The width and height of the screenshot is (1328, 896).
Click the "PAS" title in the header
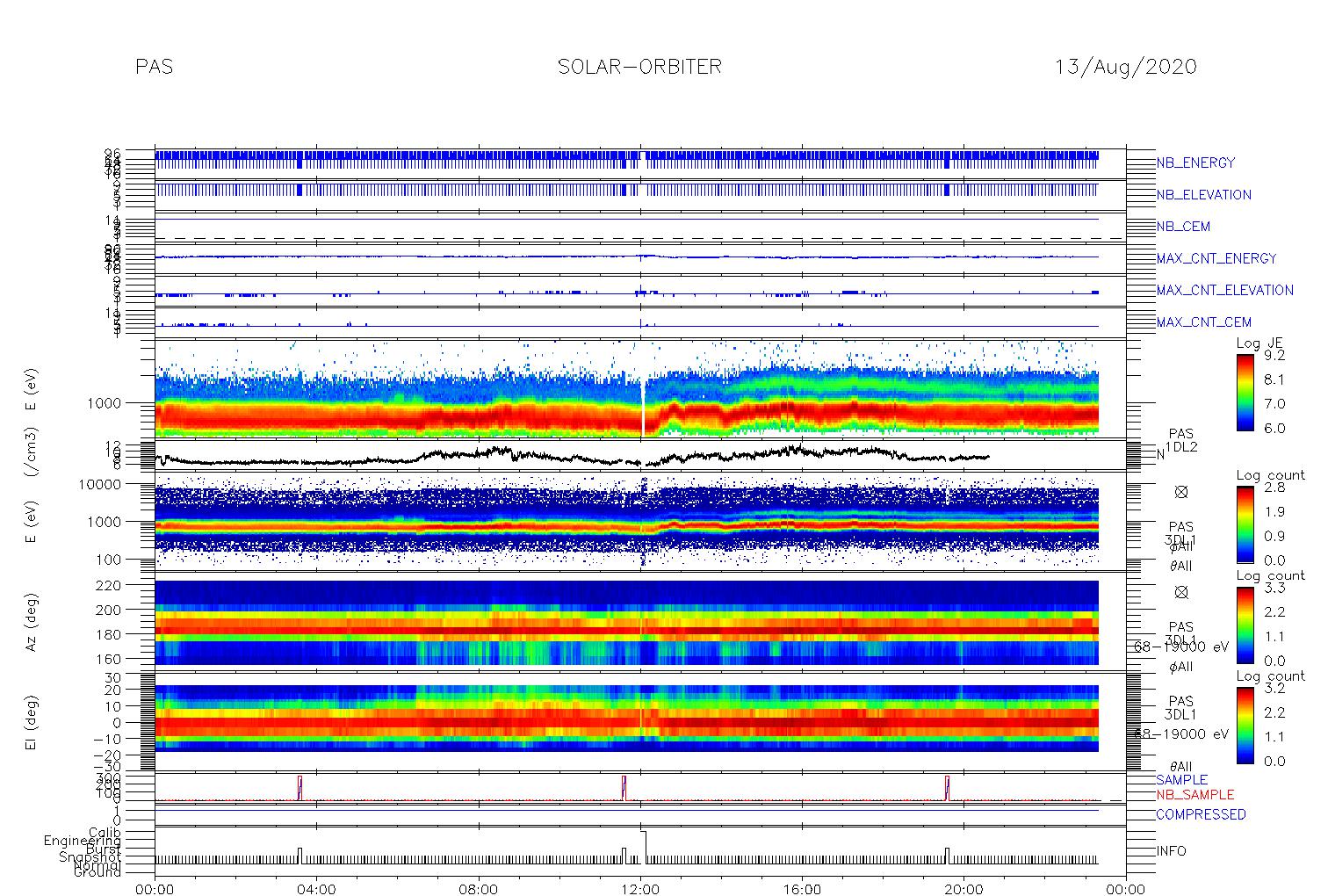(155, 68)
